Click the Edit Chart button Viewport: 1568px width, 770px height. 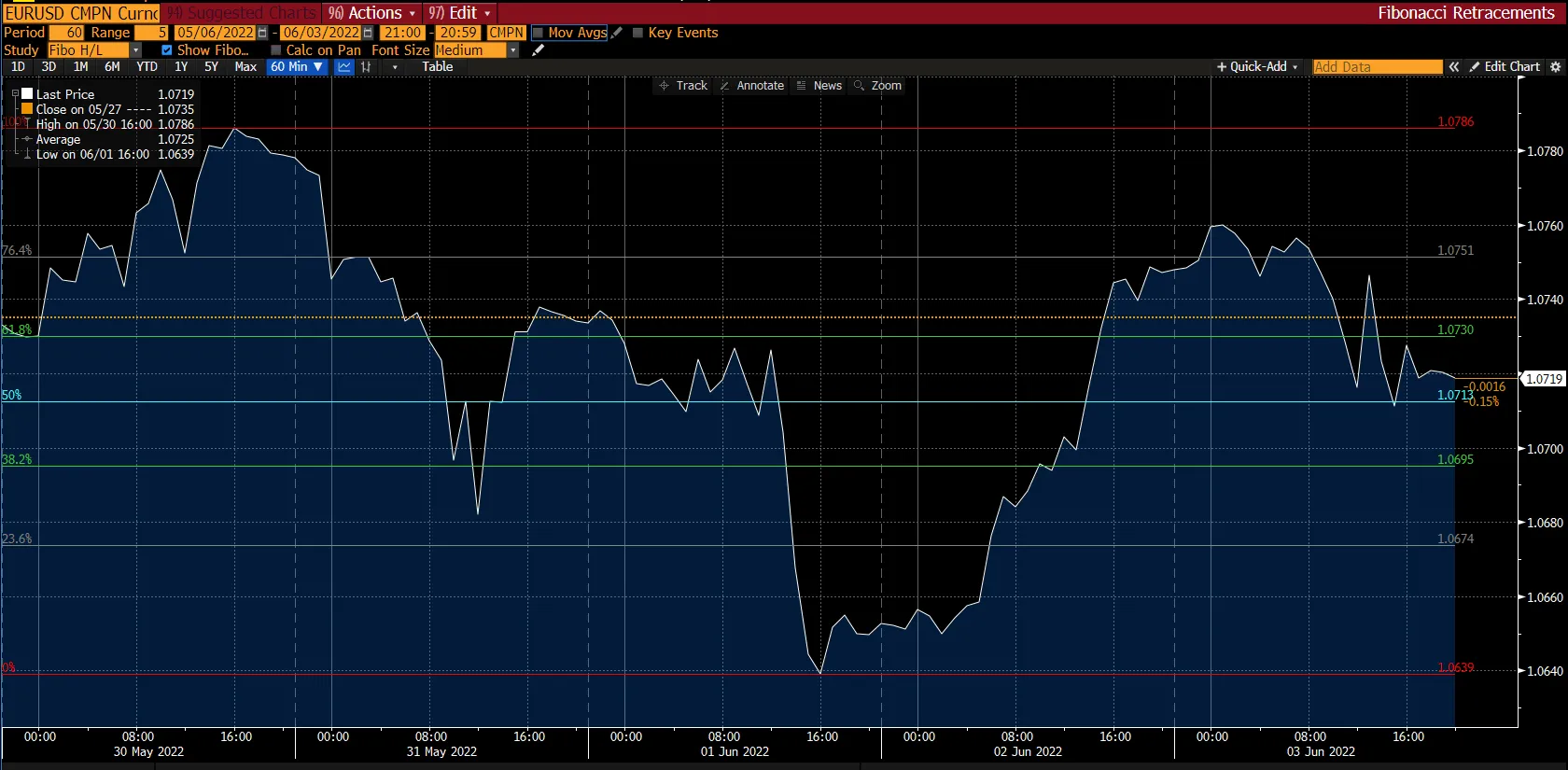[x=1505, y=67]
